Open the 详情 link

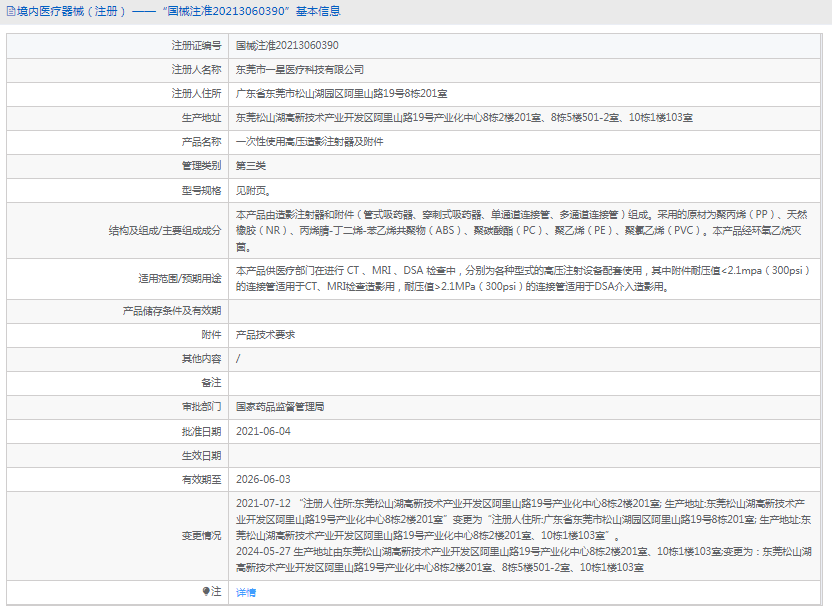(246, 593)
